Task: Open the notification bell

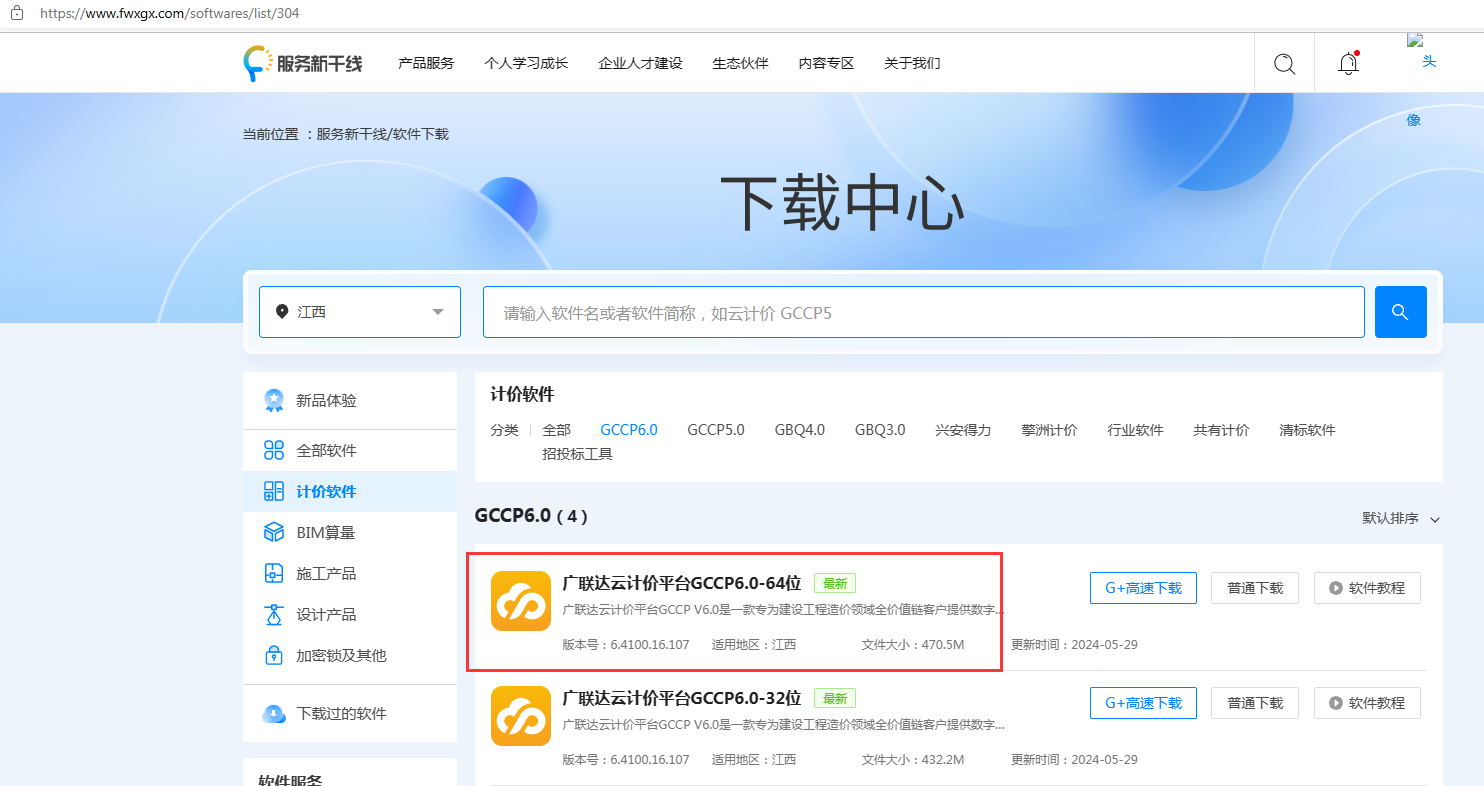Action: click(x=1348, y=63)
